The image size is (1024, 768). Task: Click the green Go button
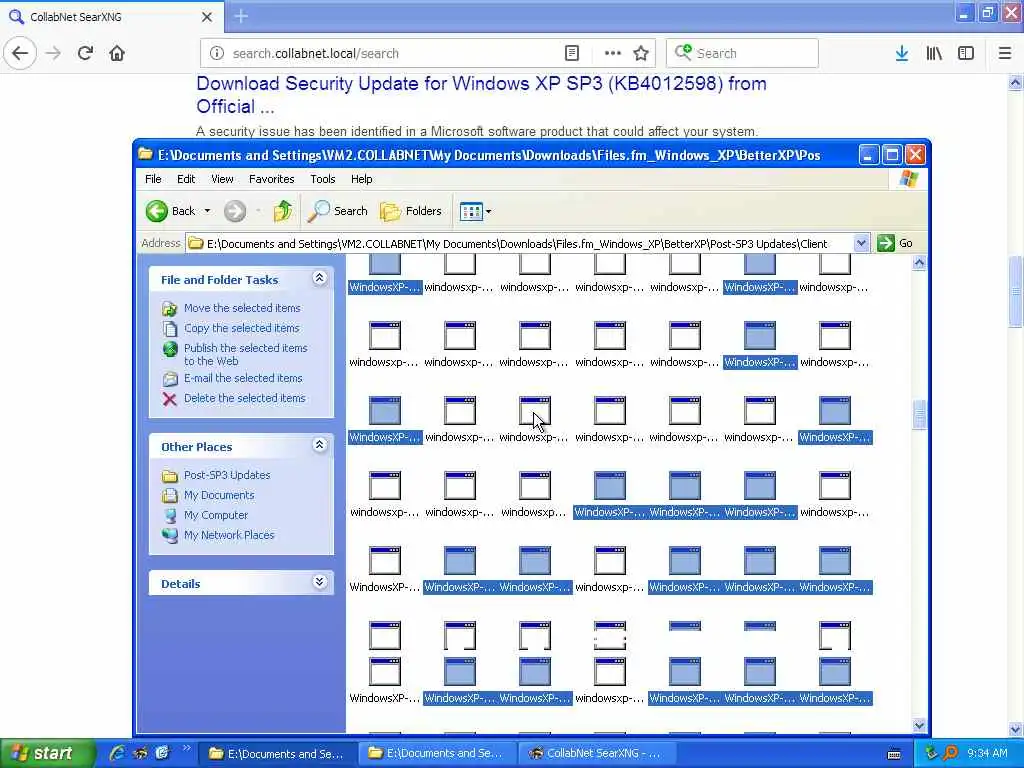click(x=895, y=243)
